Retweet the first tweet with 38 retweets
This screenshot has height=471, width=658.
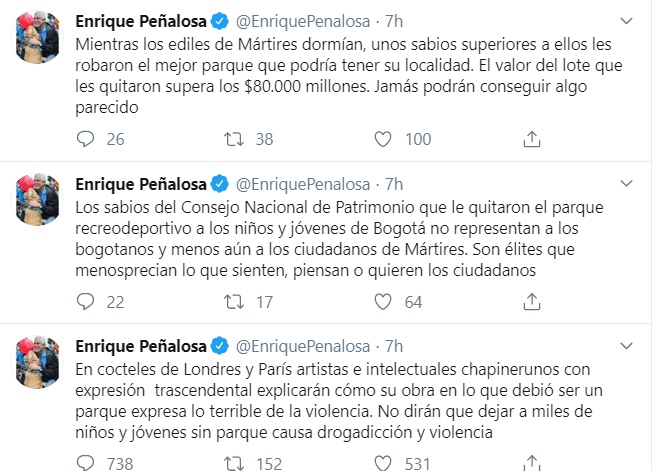235,140
